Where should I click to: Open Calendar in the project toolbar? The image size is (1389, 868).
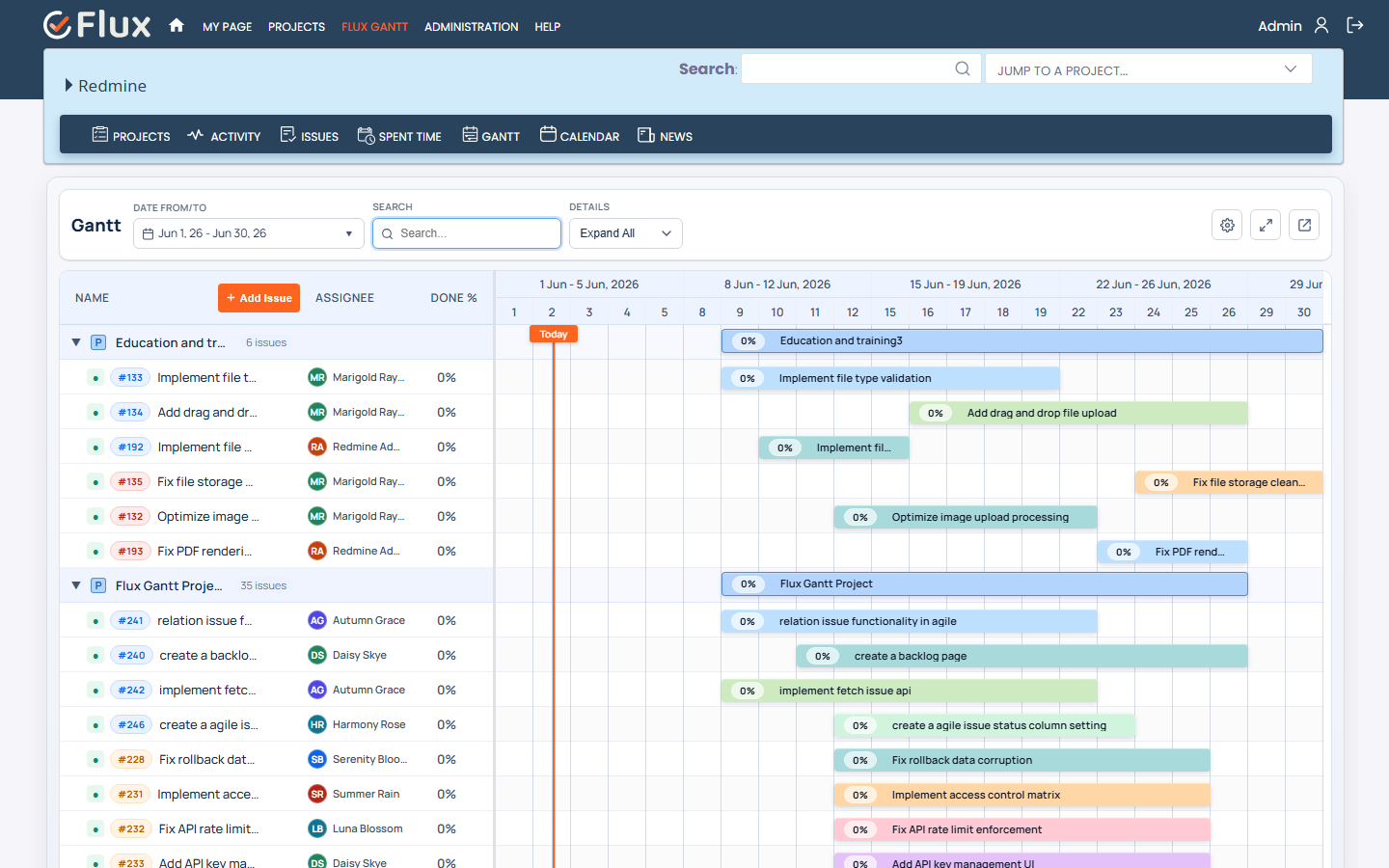(580, 135)
